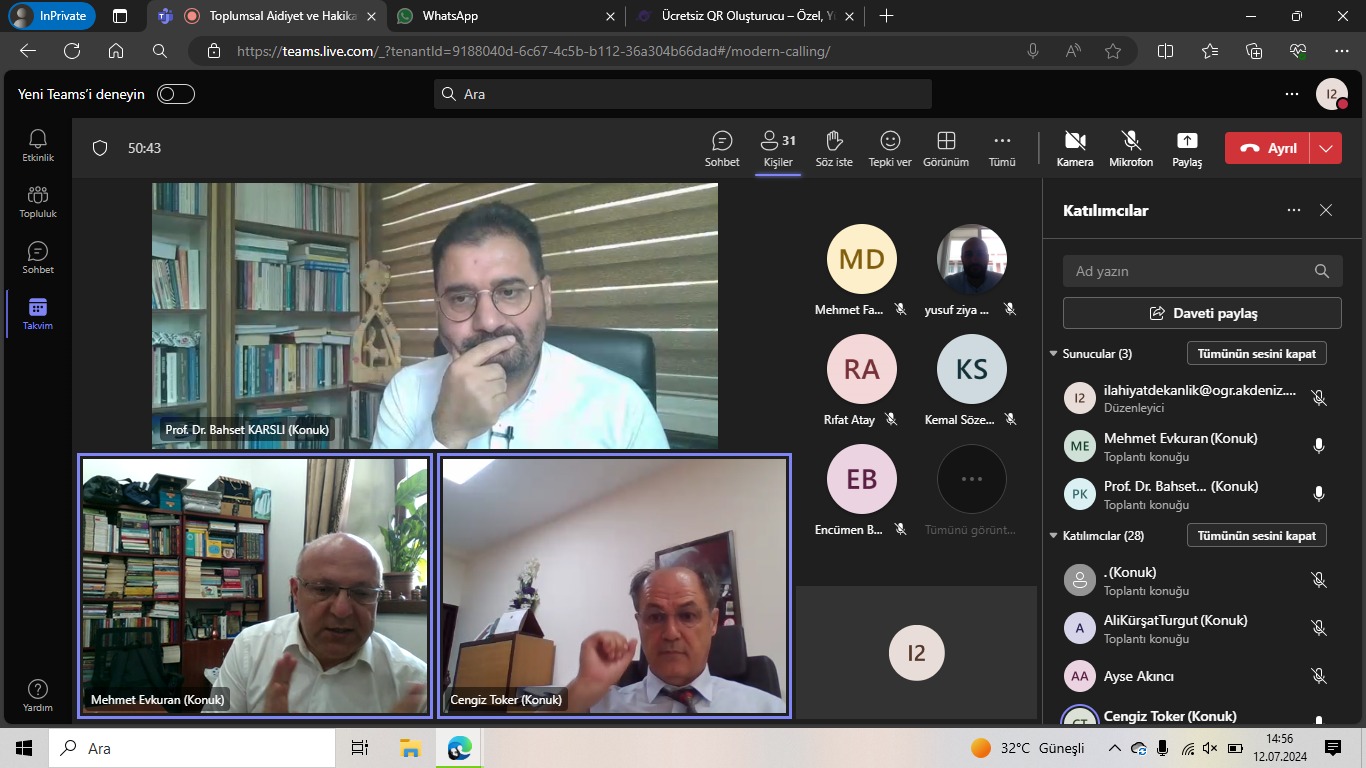
Task: Toggle the . (Konuk) muted microphone icon
Action: (1319, 580)
